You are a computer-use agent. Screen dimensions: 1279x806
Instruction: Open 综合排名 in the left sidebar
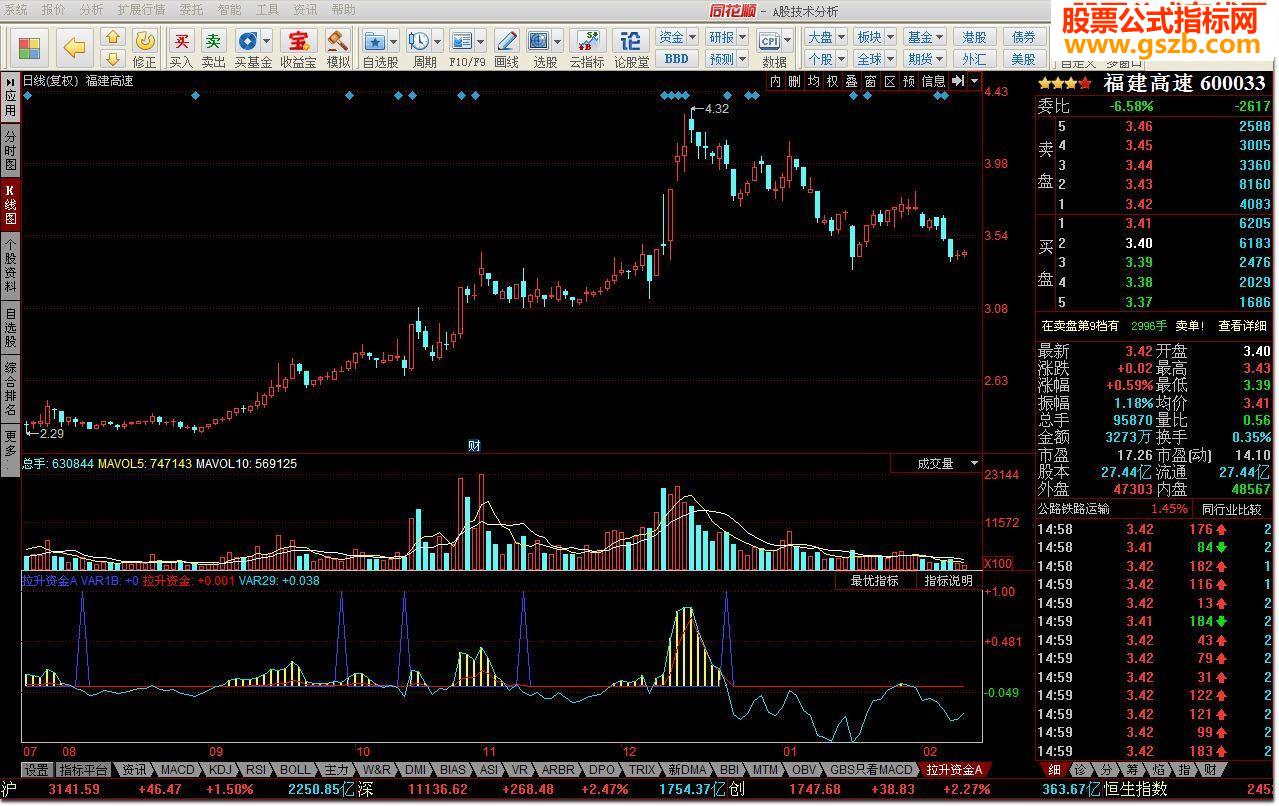(10, 389)
